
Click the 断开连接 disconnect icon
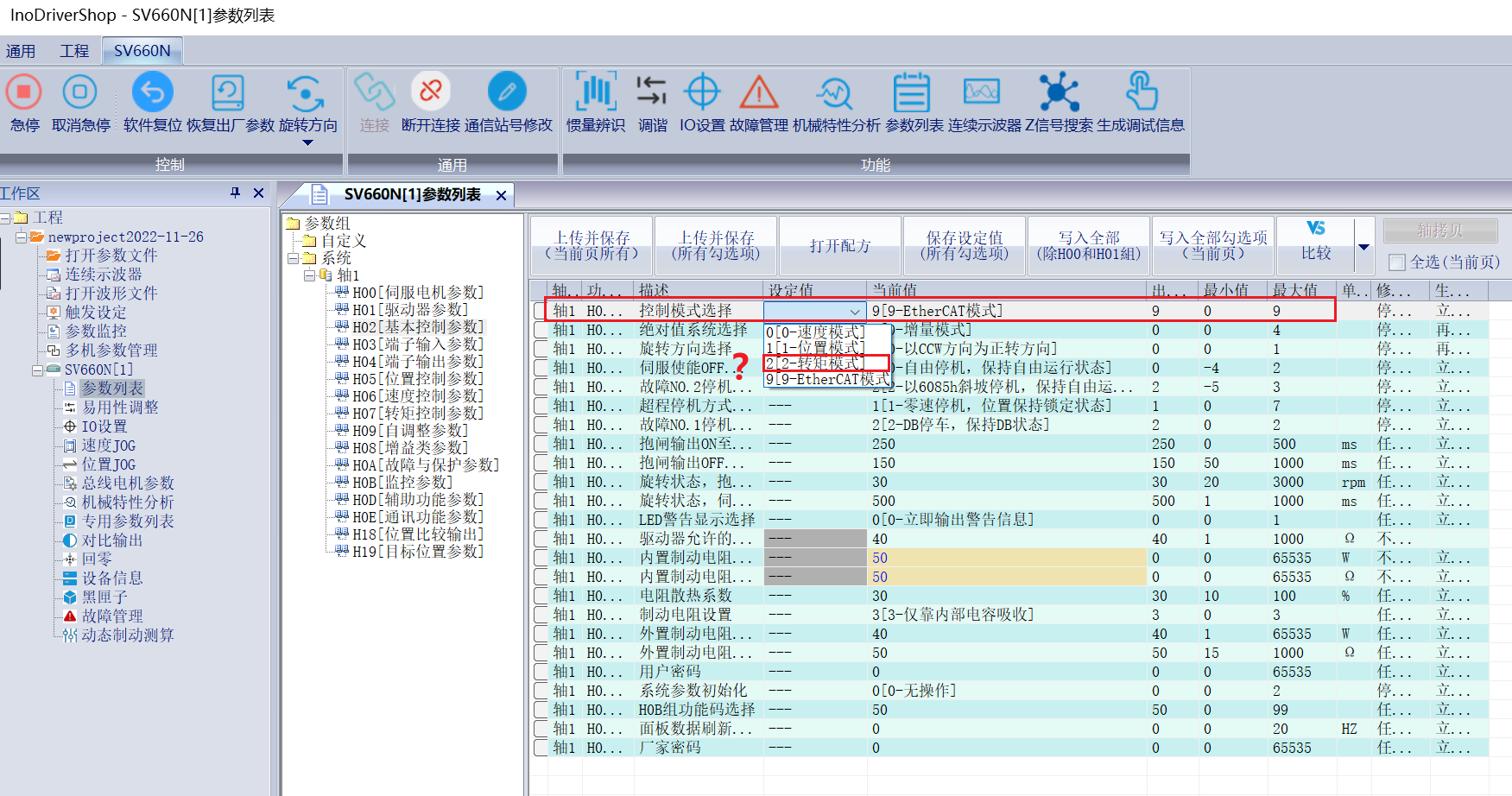coord(430,92)
